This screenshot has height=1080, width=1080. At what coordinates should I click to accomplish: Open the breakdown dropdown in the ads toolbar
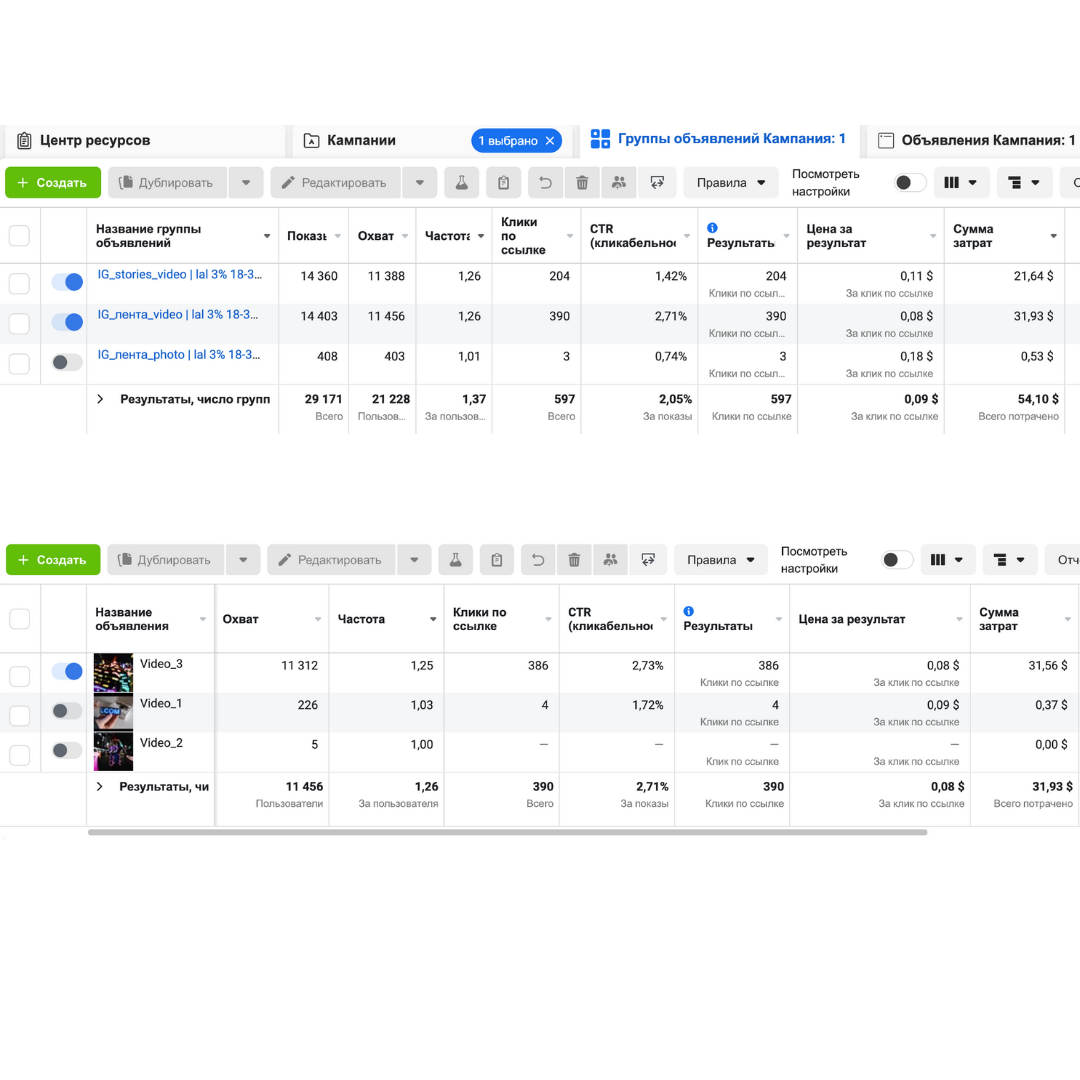[x=1010, y=560]
